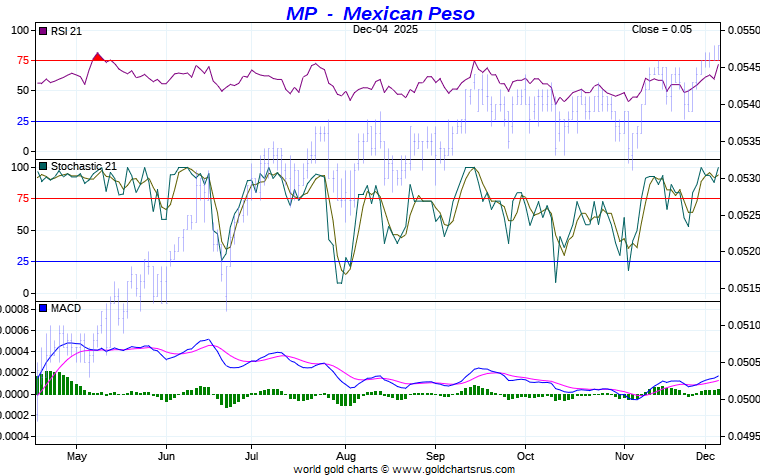Click the 0.0525 price label on right axis
This screenshot has width=760, height=475.
tap(744, 215)
